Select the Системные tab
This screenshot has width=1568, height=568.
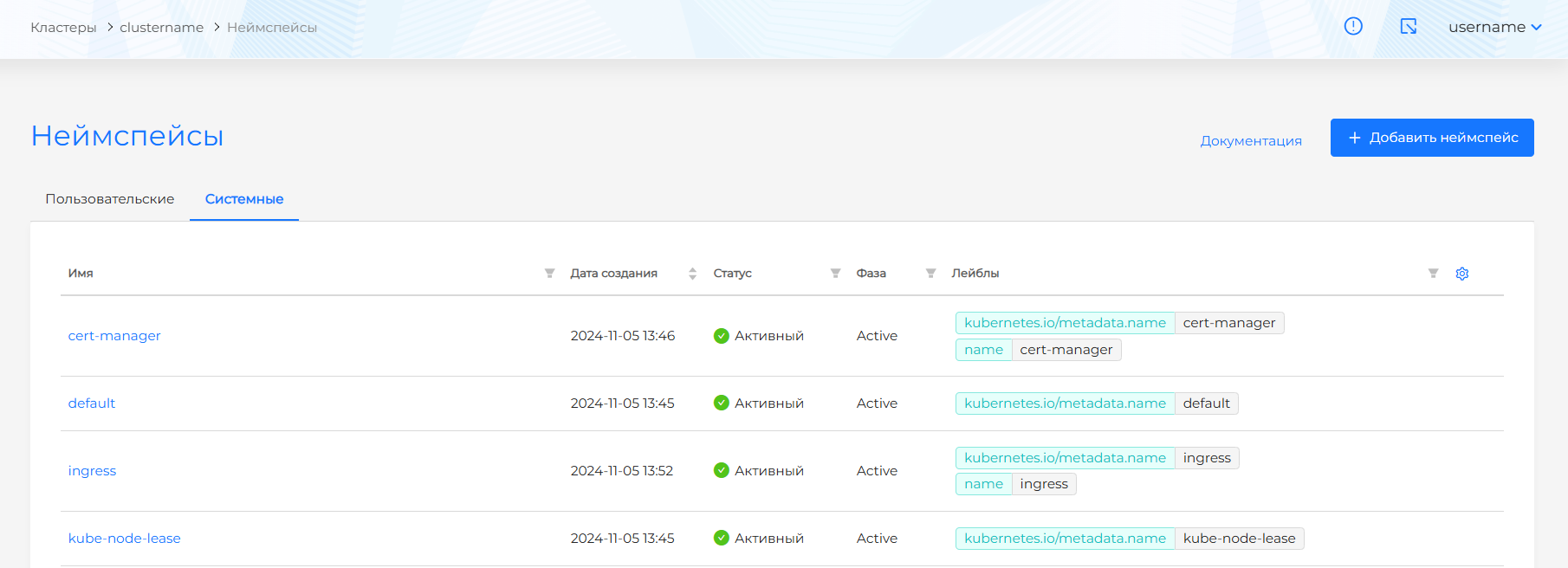[x=244, y=199]
